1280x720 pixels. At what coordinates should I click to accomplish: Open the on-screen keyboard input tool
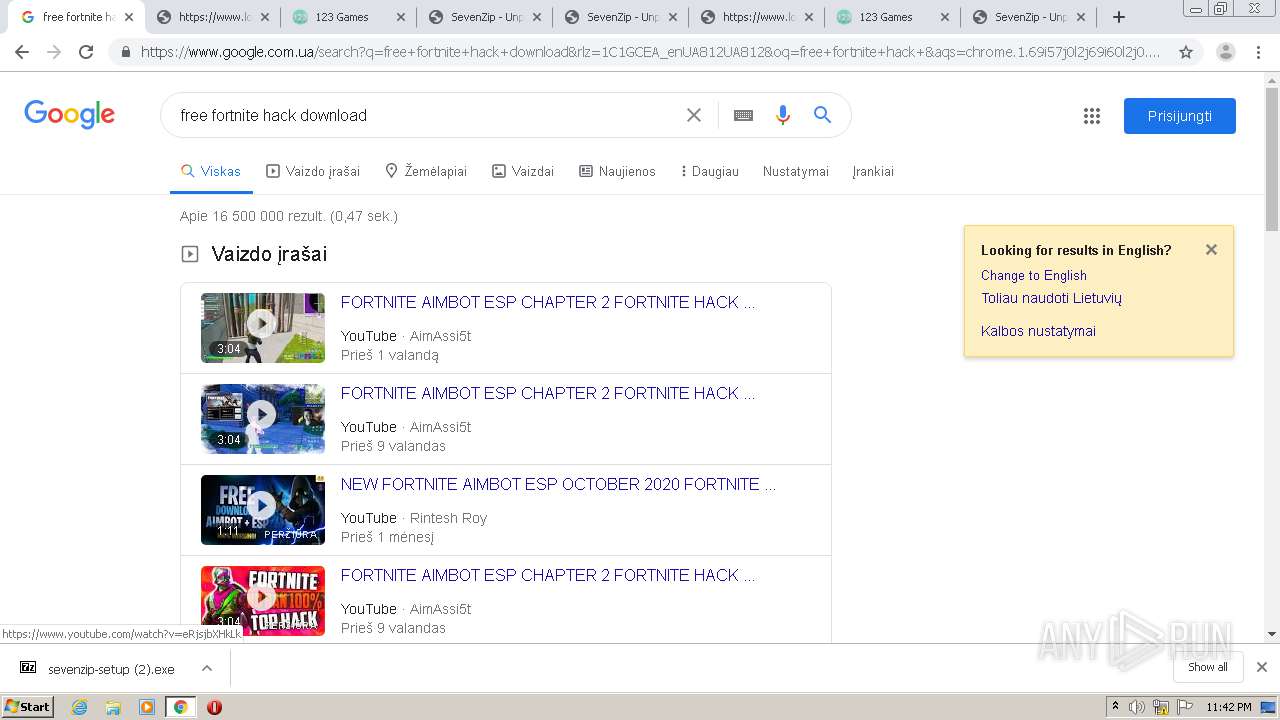coord(743,115)
